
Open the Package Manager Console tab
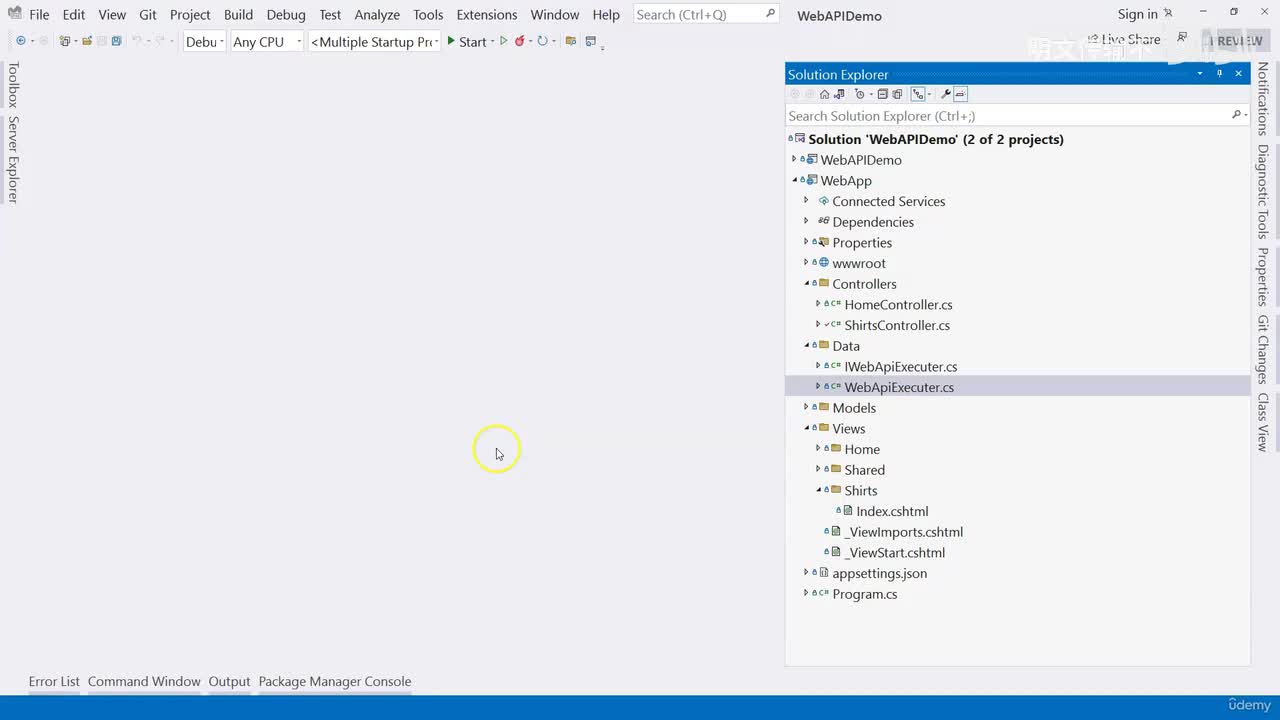335,681
